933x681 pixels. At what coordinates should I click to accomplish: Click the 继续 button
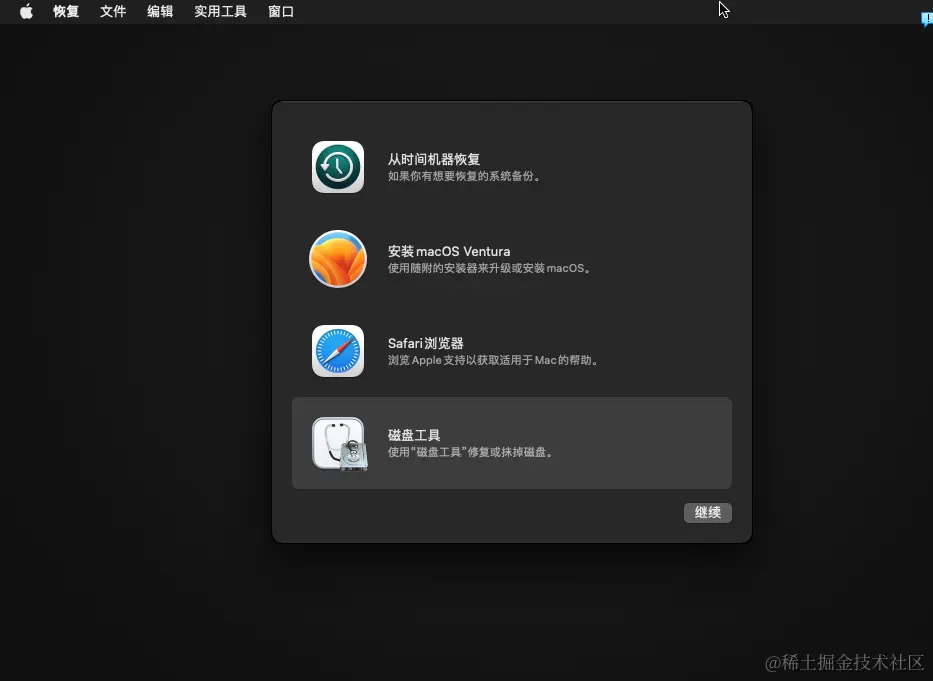pyautogui.click(x=707, y=513)
